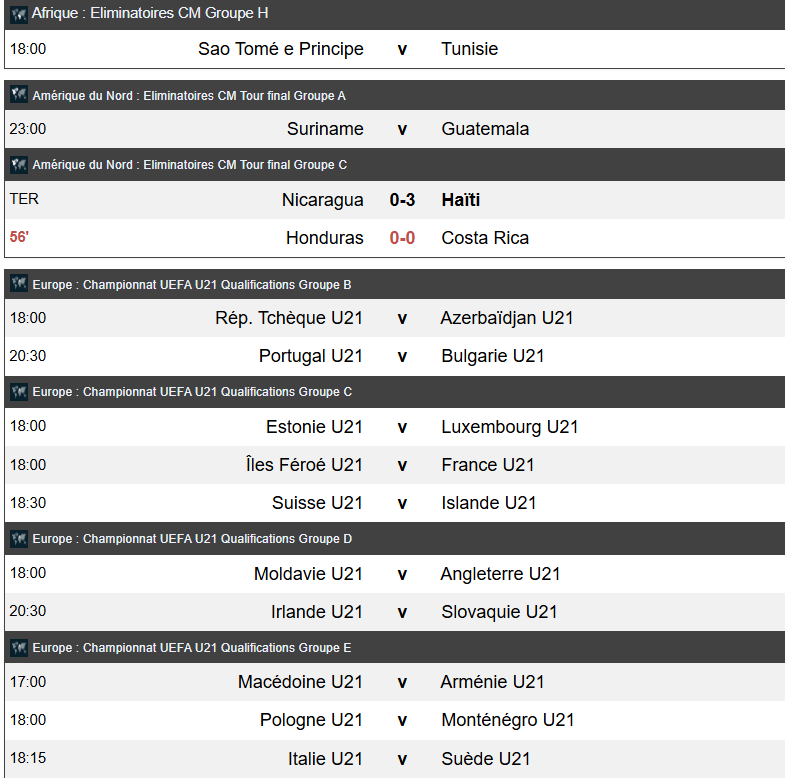Click the red 56' live minute indicator

[x=19, y=237]
